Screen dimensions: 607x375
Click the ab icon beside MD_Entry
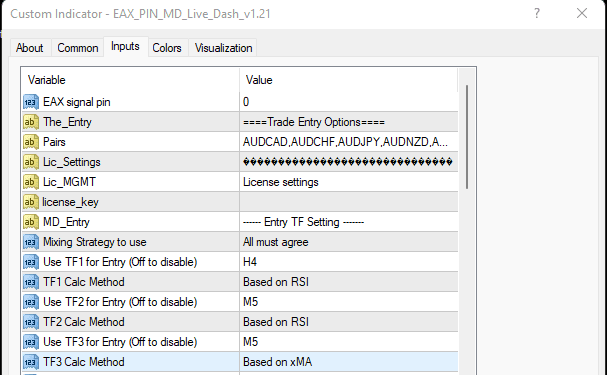31,222
